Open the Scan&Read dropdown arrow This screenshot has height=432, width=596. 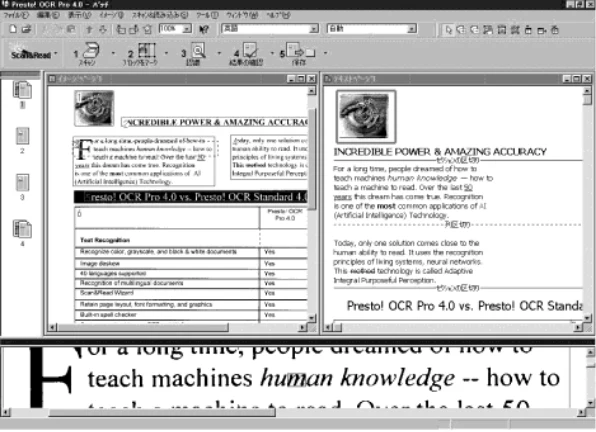point(56,53)
